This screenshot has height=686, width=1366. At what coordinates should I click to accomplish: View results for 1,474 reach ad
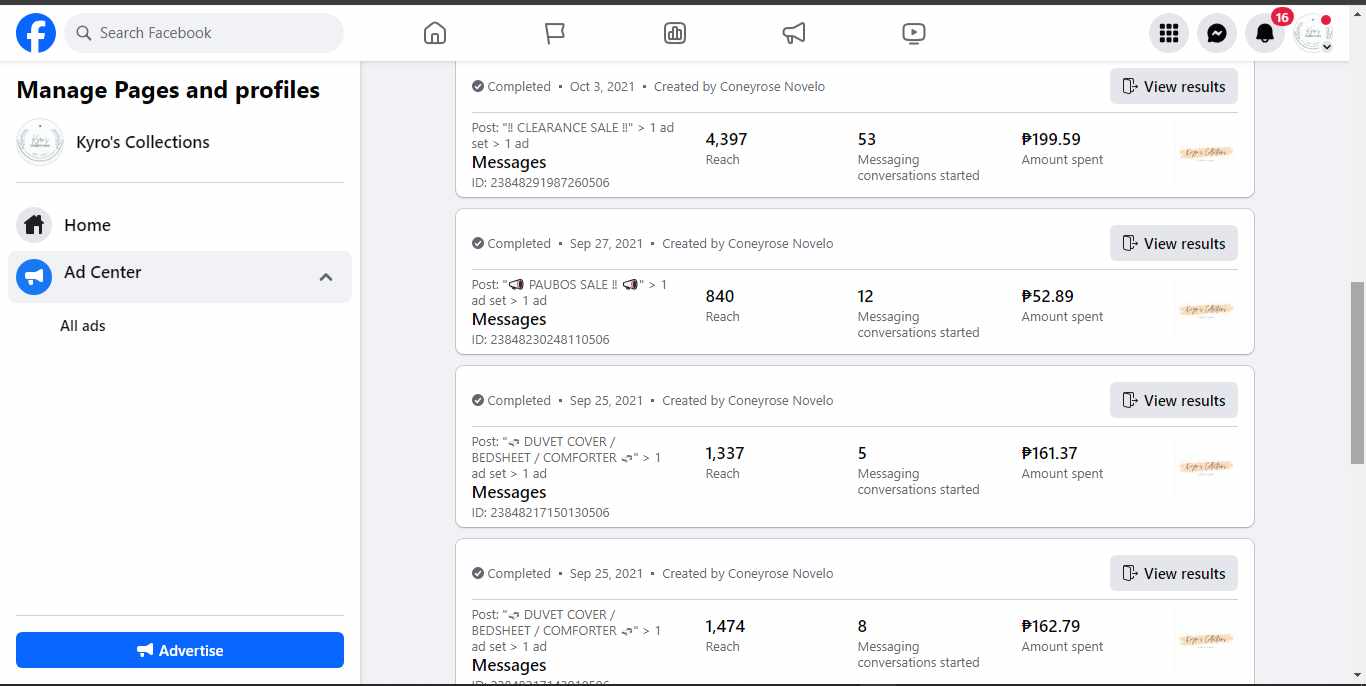pyautogui.click(x=1174, y=573)
